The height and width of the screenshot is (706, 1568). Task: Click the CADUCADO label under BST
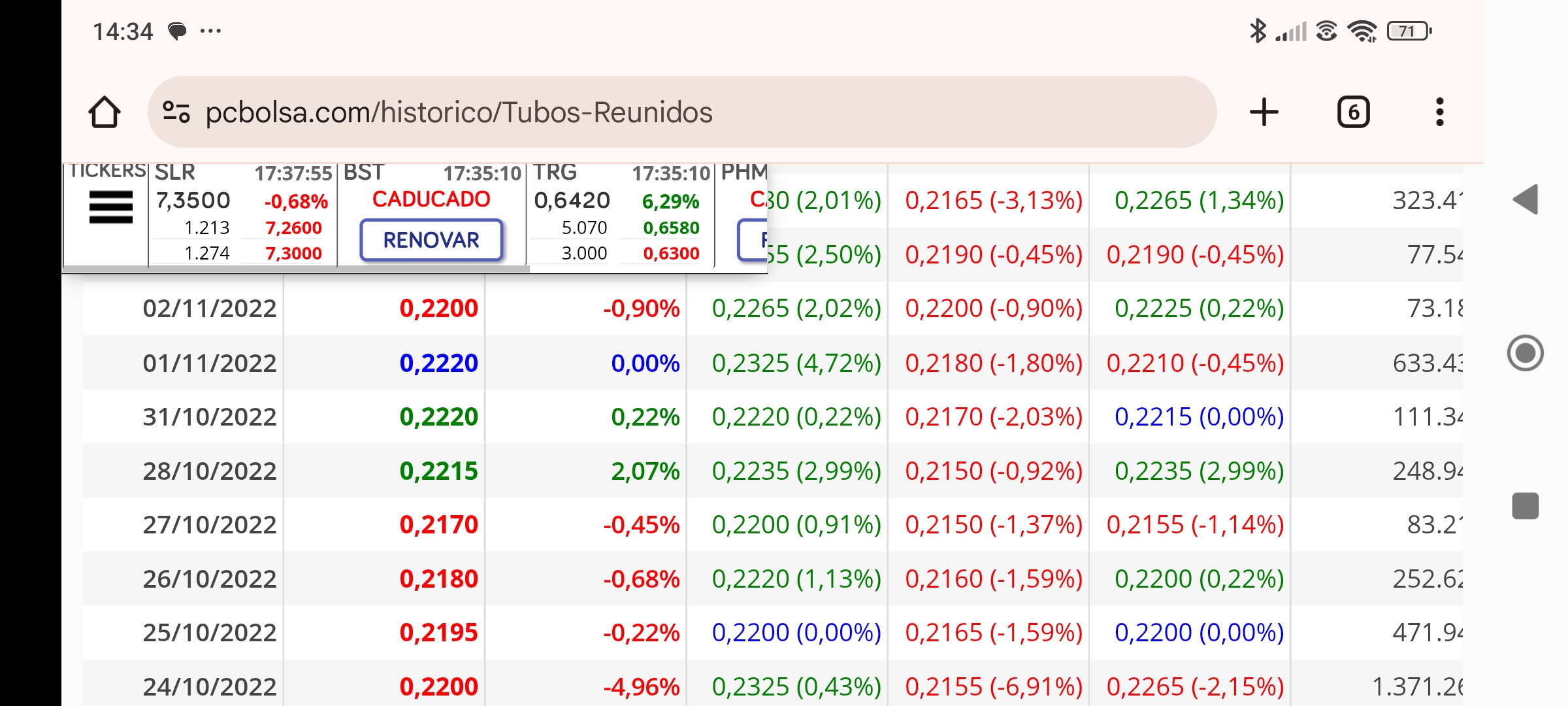coord(431,199)
